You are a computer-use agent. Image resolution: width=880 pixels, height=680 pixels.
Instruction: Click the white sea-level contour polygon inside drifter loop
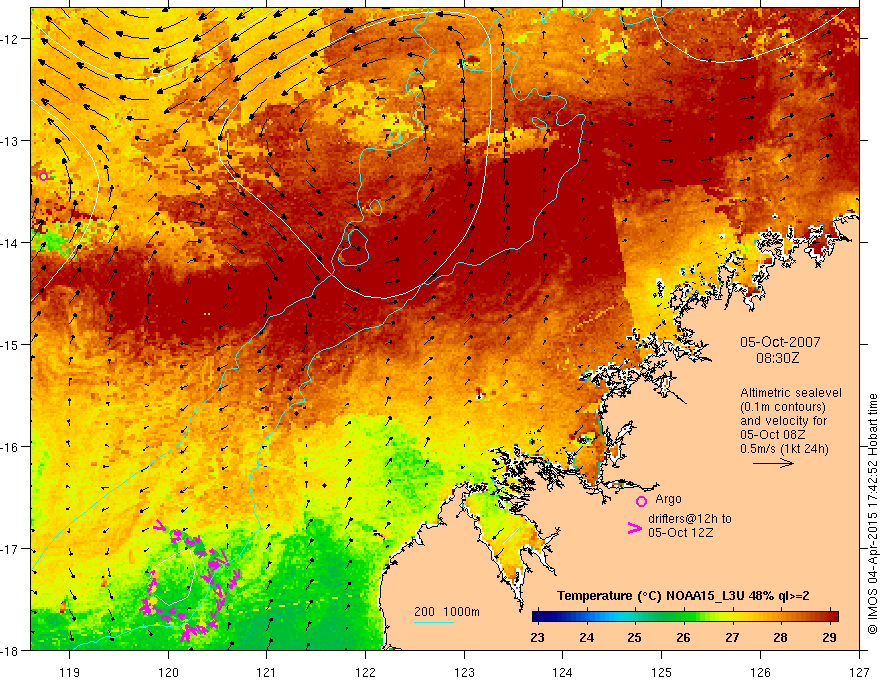click(175, 577)
